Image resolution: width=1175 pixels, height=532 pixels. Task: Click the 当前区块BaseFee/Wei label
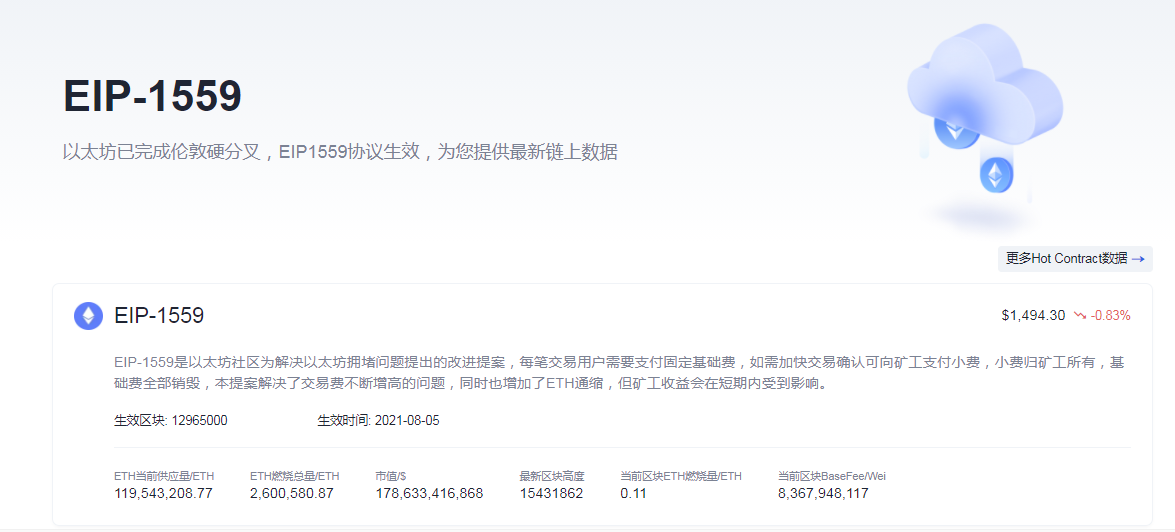pyautogui.click(x=833, y=476)
